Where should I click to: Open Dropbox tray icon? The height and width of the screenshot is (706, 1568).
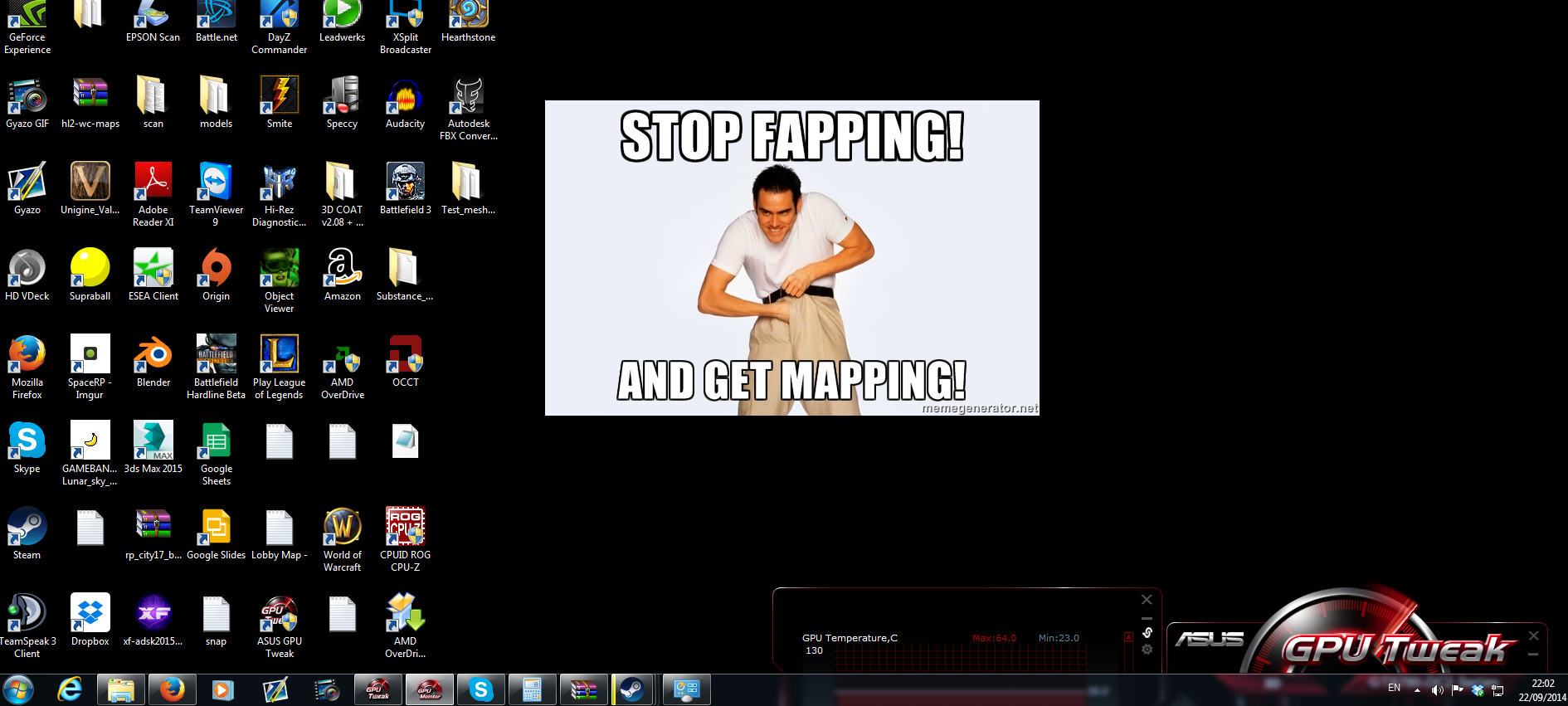[1478, 690]
